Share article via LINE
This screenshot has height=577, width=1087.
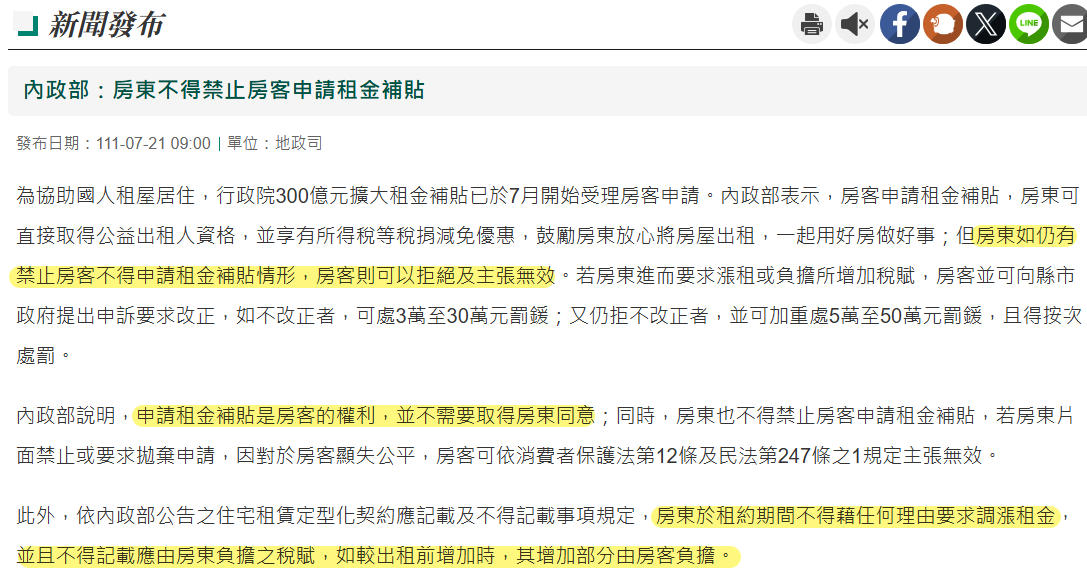[x=1029, y=24]
